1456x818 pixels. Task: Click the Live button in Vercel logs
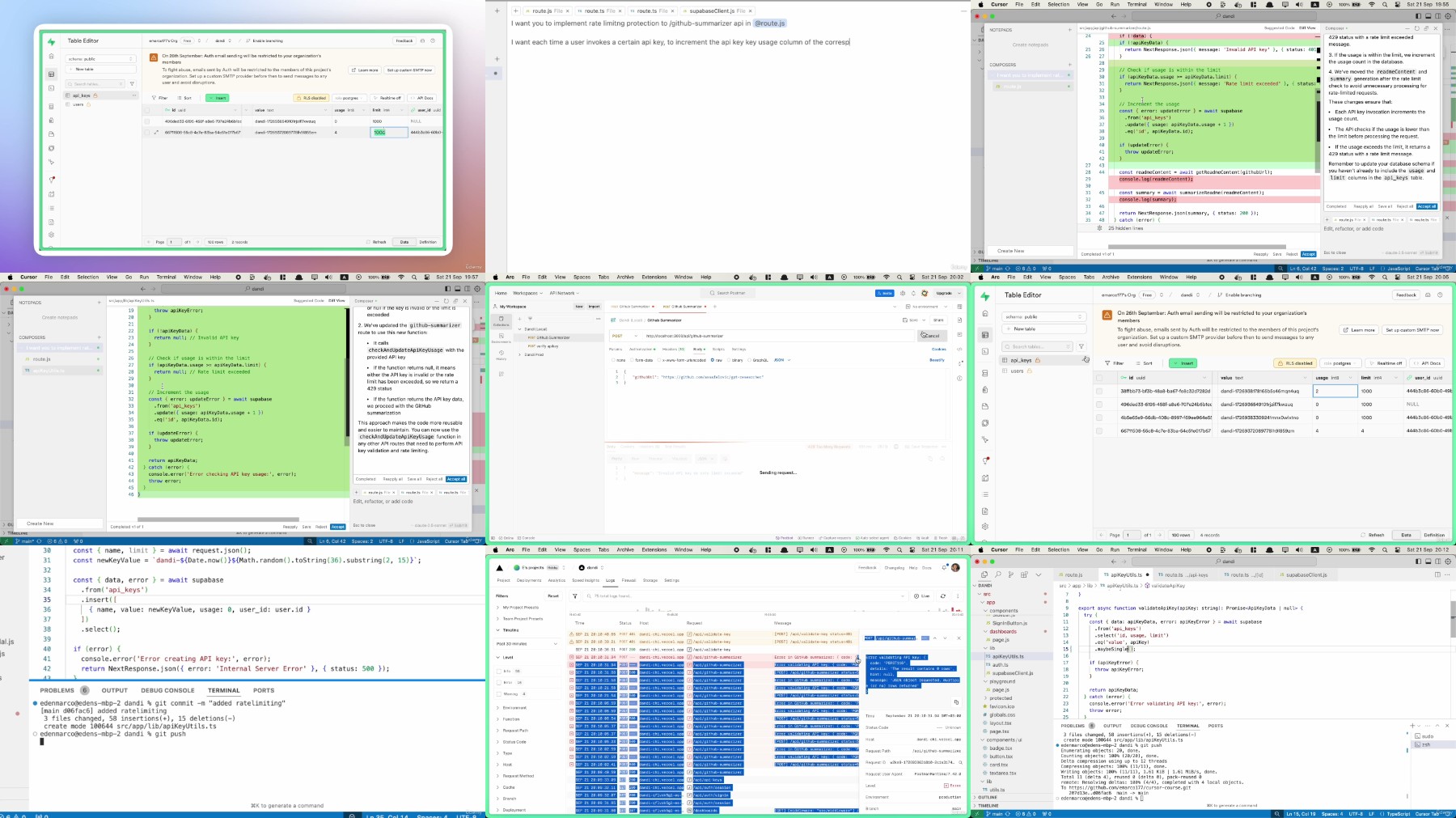pyautogui.click(x=922, y=596)
